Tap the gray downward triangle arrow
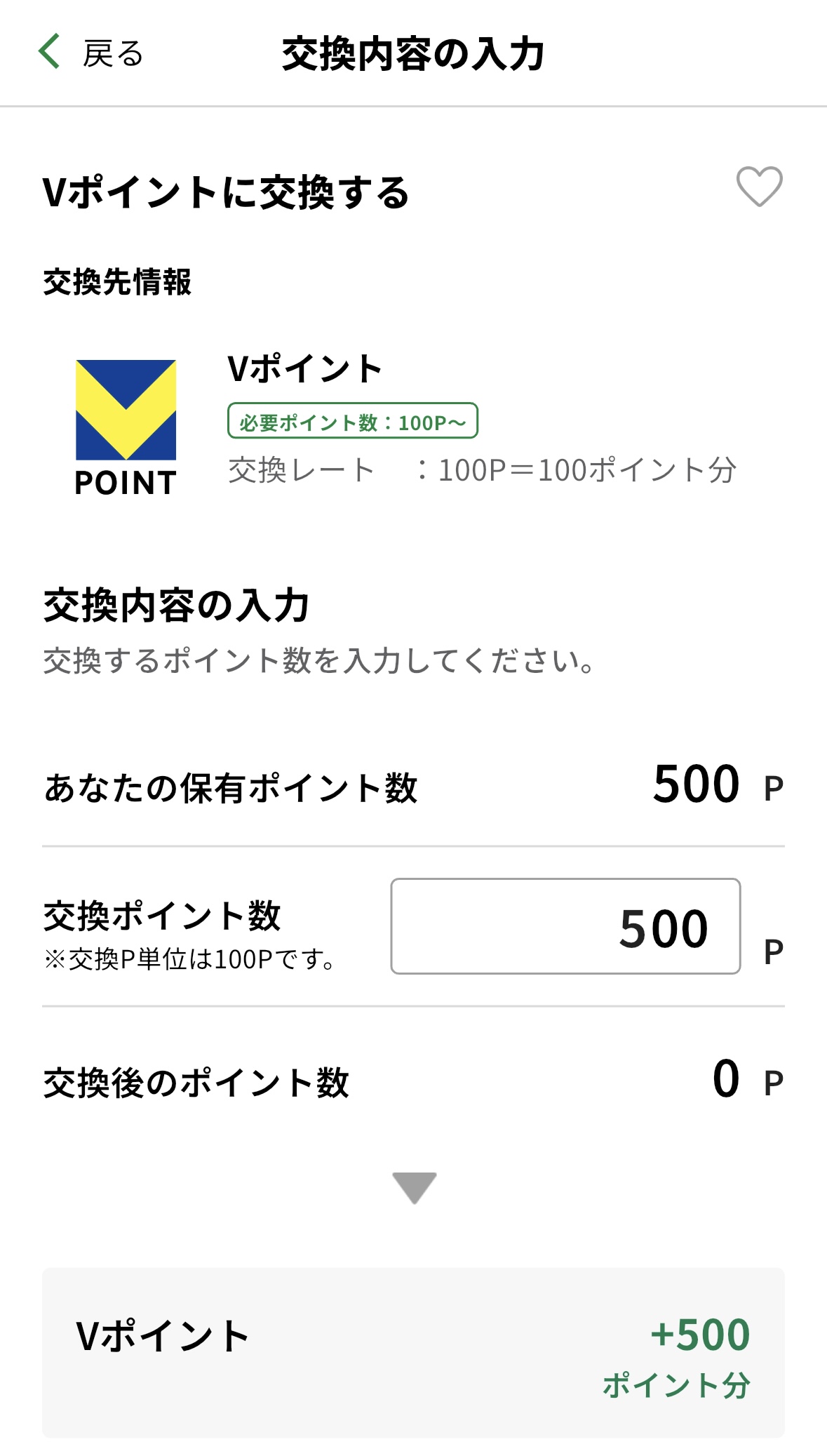The height and width of the screenshot is (1456, 827). [415, 1187]
